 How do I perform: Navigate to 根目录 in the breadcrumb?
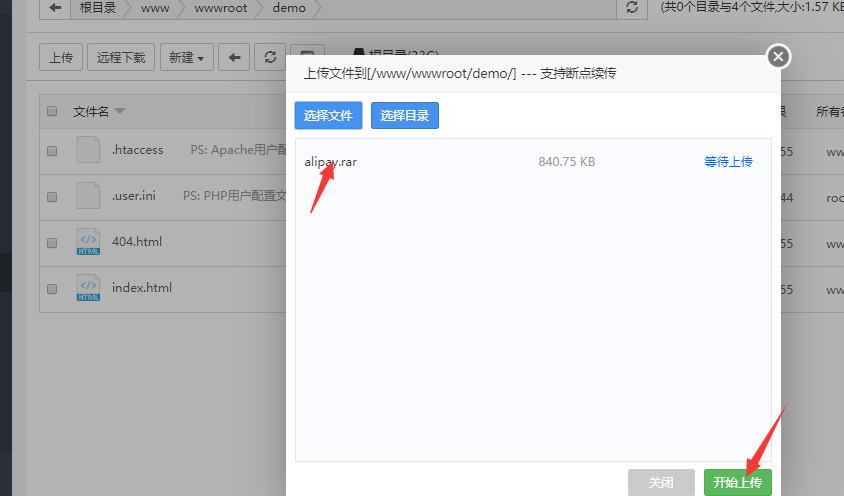(x=96, y=8)
